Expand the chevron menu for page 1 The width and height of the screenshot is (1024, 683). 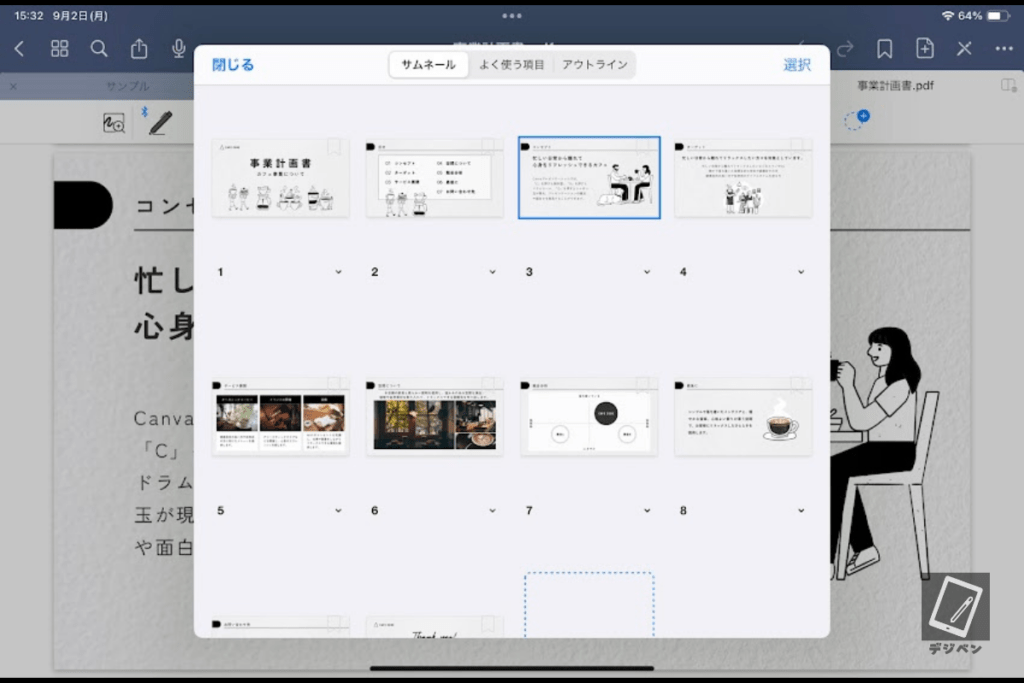pos(338,272)
